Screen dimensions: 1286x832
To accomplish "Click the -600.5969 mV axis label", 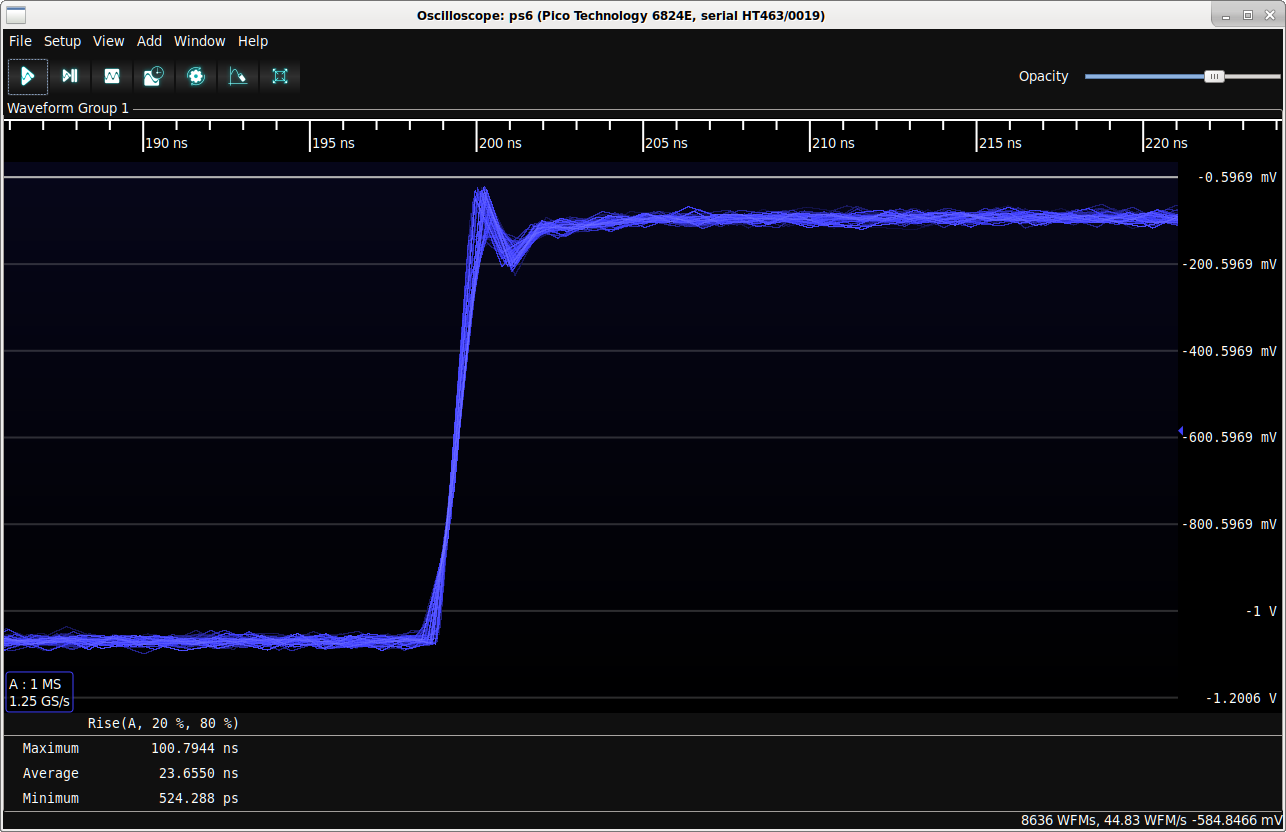I will coord(1229,437).
